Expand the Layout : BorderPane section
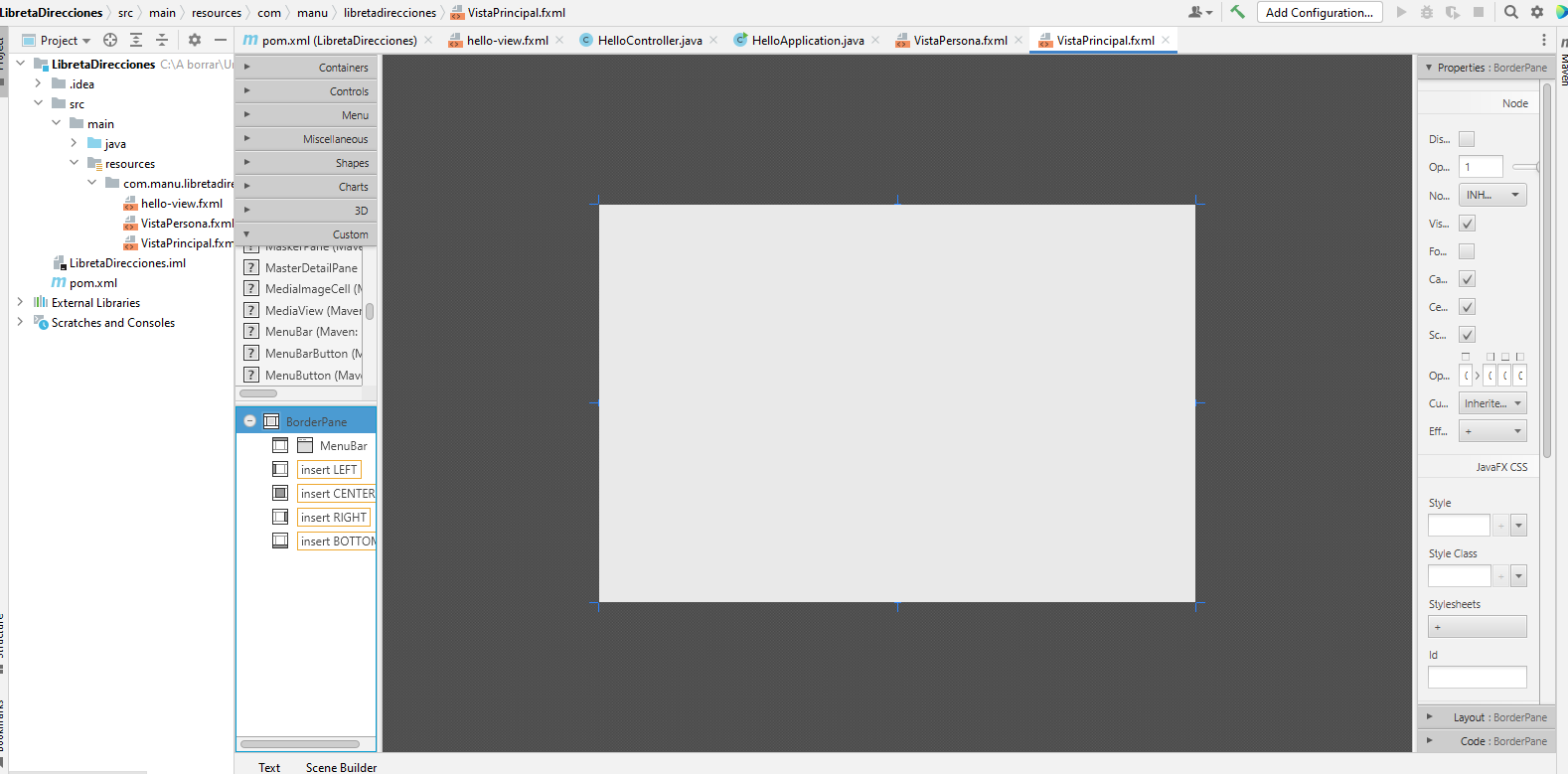The height and width of the screenshot is (774, 1568). pyautogui.click(x=1485, y=717)
